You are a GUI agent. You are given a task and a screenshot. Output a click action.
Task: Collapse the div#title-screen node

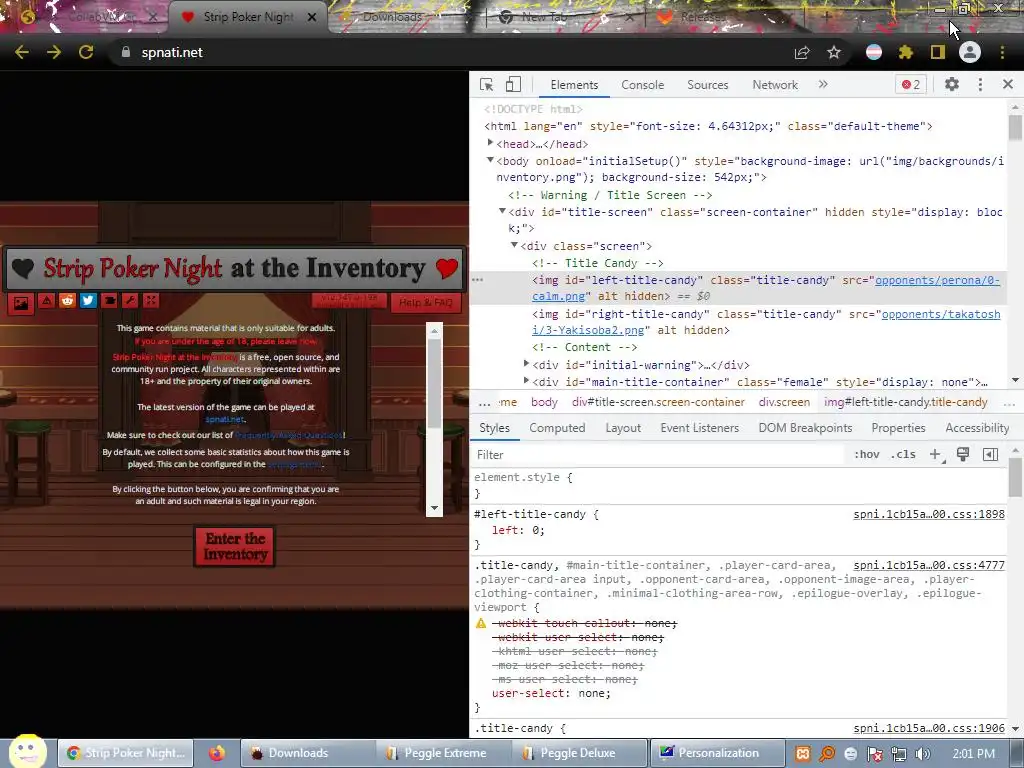[502, 211]
